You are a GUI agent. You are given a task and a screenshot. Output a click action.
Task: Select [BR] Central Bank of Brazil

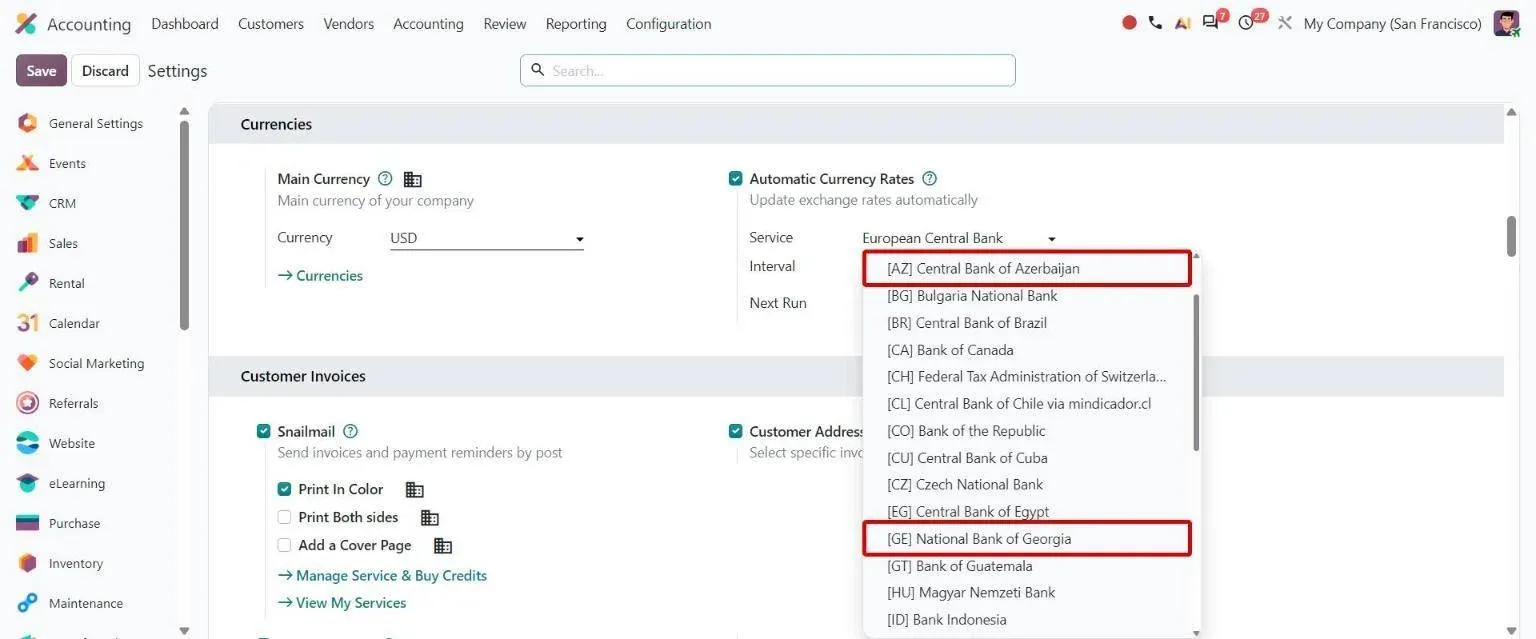1027,323
